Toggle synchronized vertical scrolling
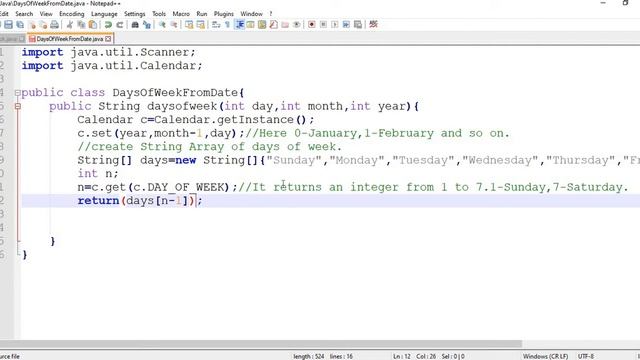Screen dimensions: 640x360 pos(189,24)
